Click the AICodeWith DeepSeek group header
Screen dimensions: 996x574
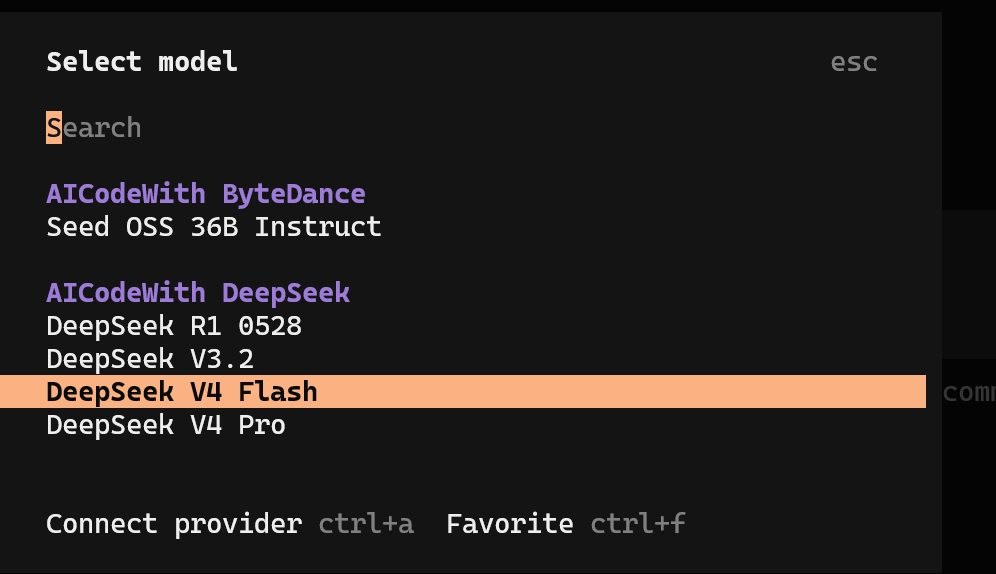point(198,293)
